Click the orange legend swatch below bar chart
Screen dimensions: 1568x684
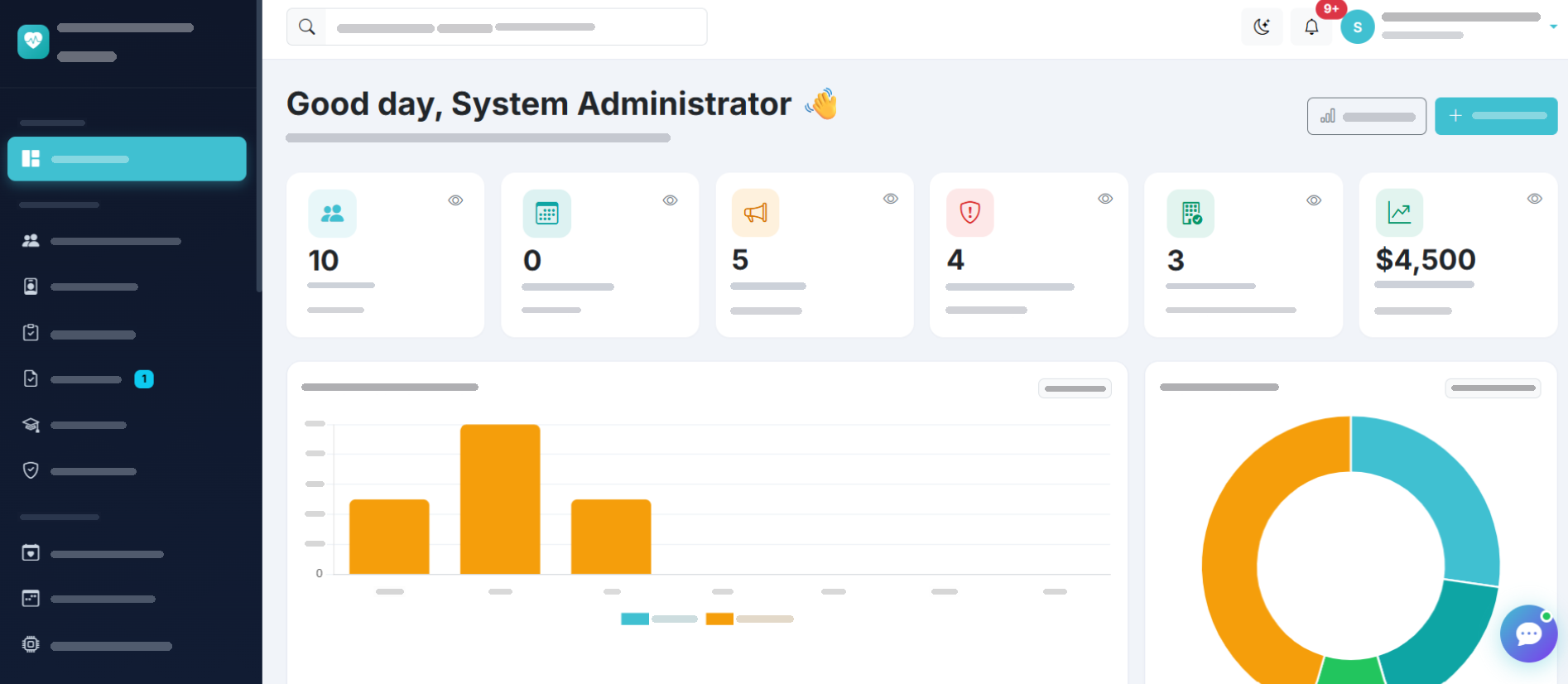point(719,619)
